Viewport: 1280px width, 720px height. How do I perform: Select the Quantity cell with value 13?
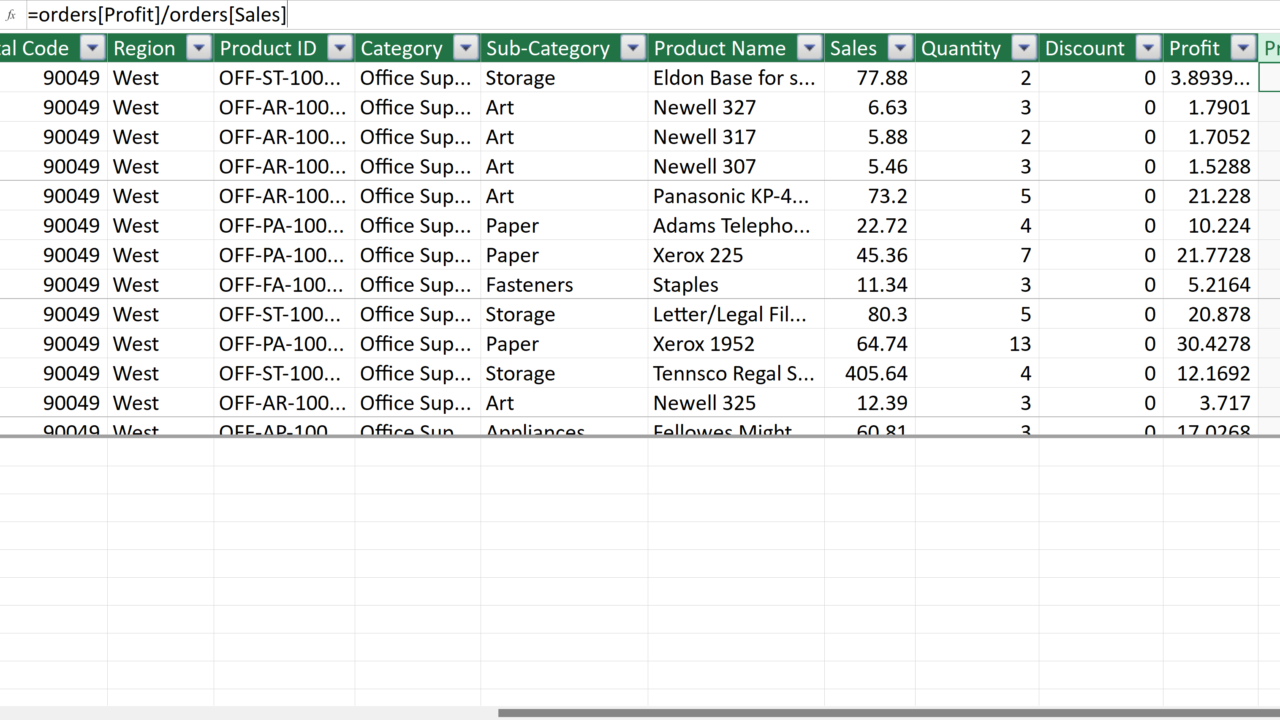[x=976, y=344]
